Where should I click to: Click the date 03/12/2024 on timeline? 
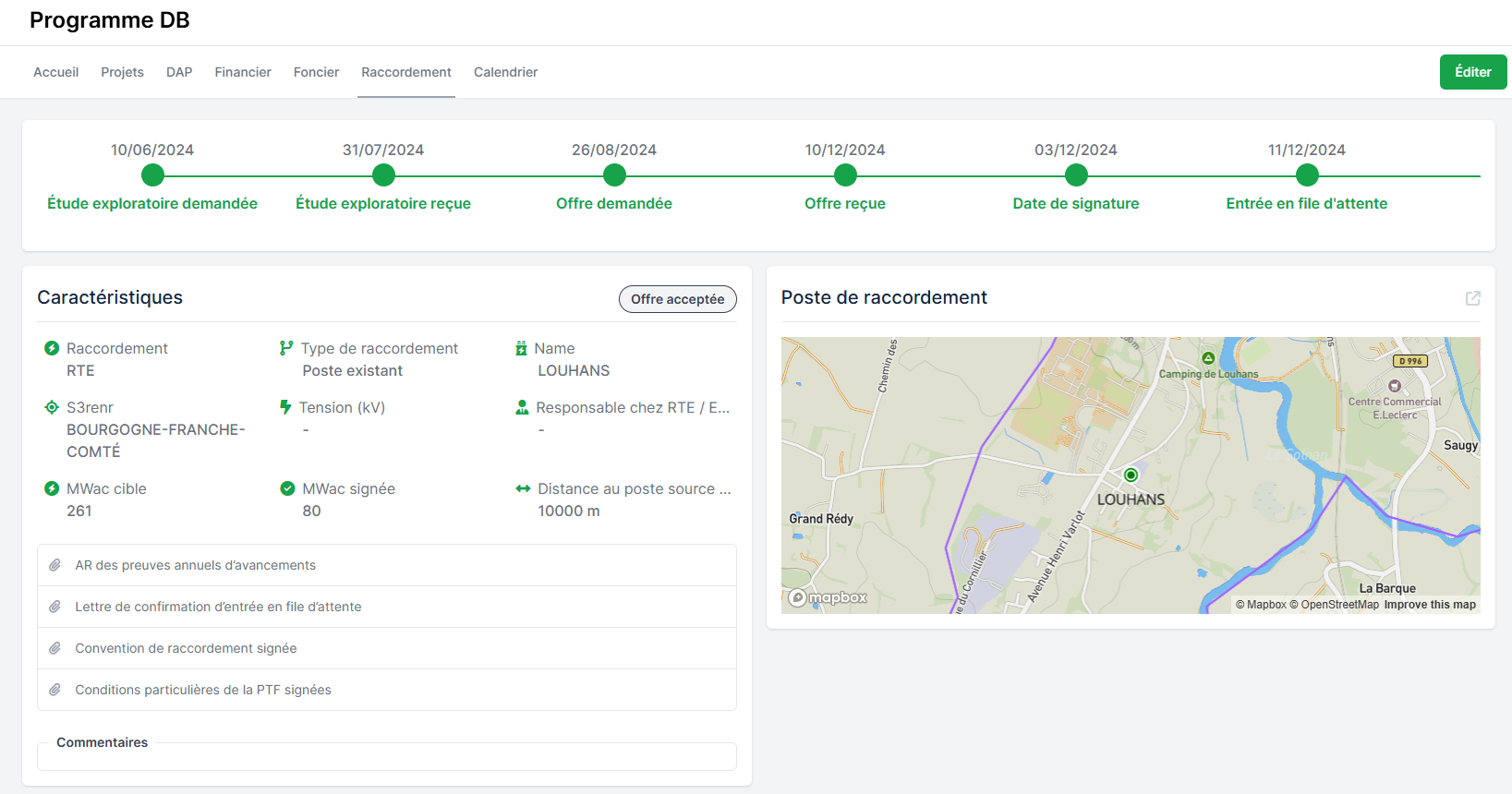(x=1076, y=150)
